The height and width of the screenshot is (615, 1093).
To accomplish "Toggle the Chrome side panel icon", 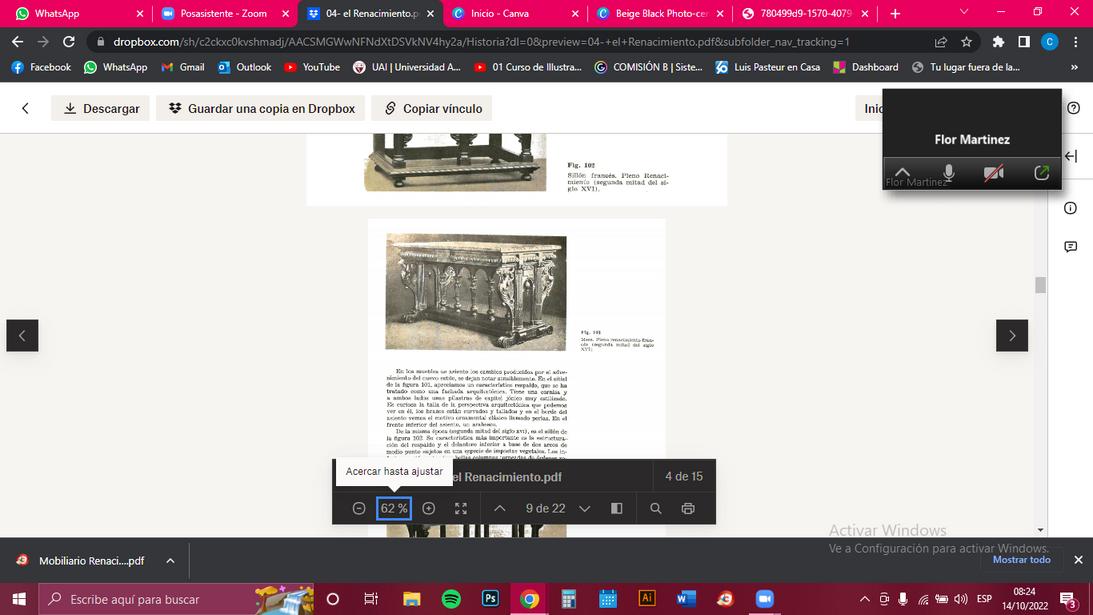I will point(1024,42).
